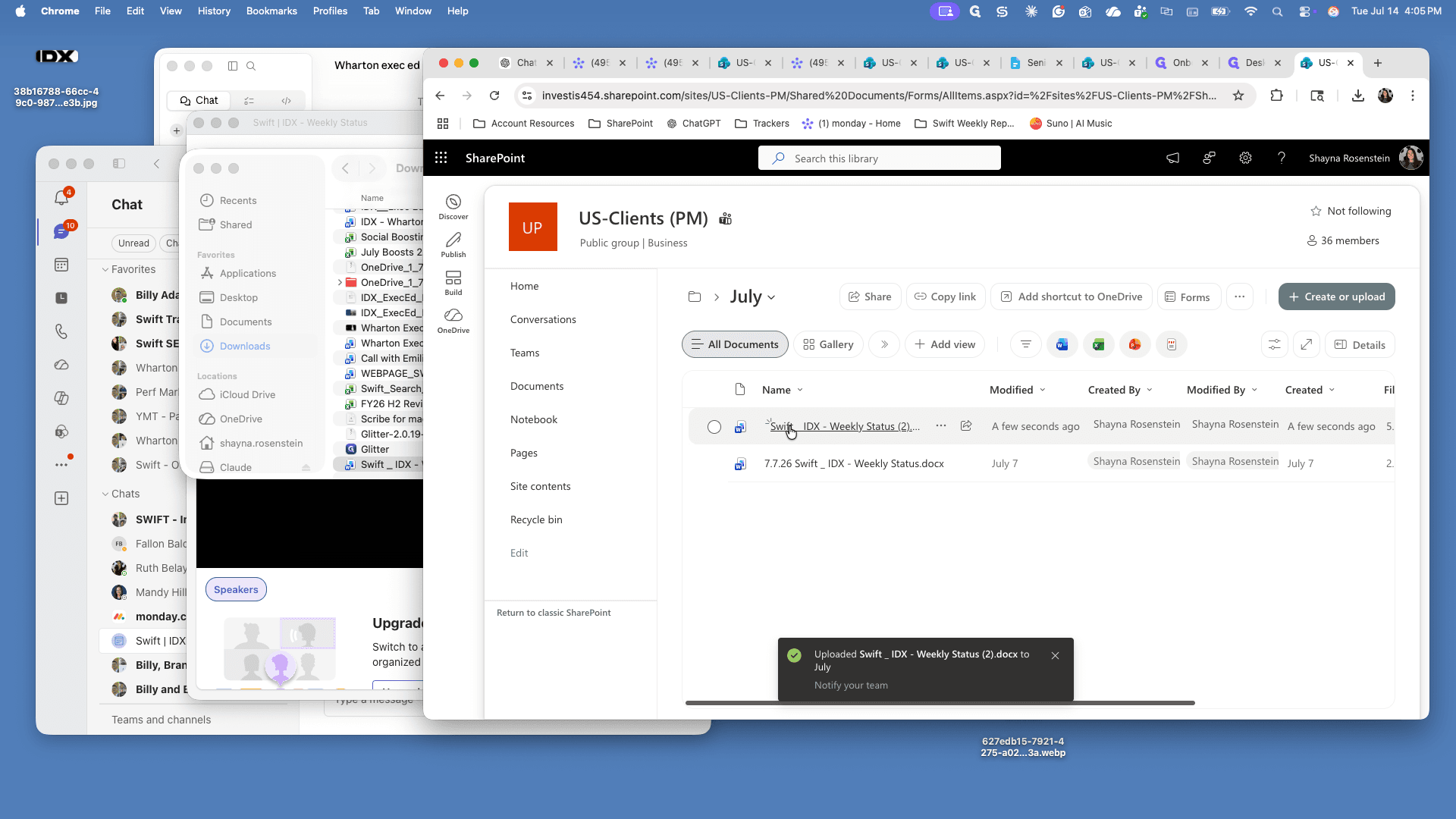
Task: Click Create or upload button
Action: pyautogui.click(x=1336, y=297)
